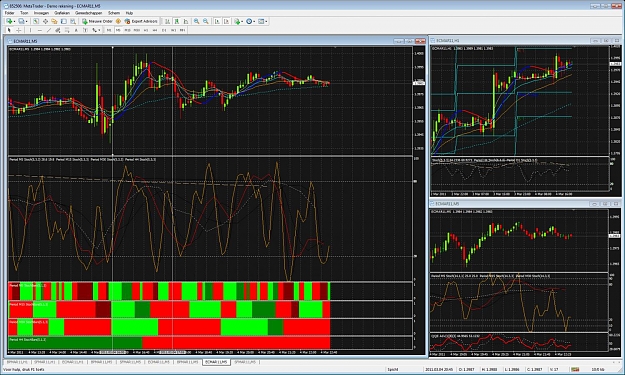Set timeframe to M15
This screenshot has height=375, width=625.
[x=127, y=30]
